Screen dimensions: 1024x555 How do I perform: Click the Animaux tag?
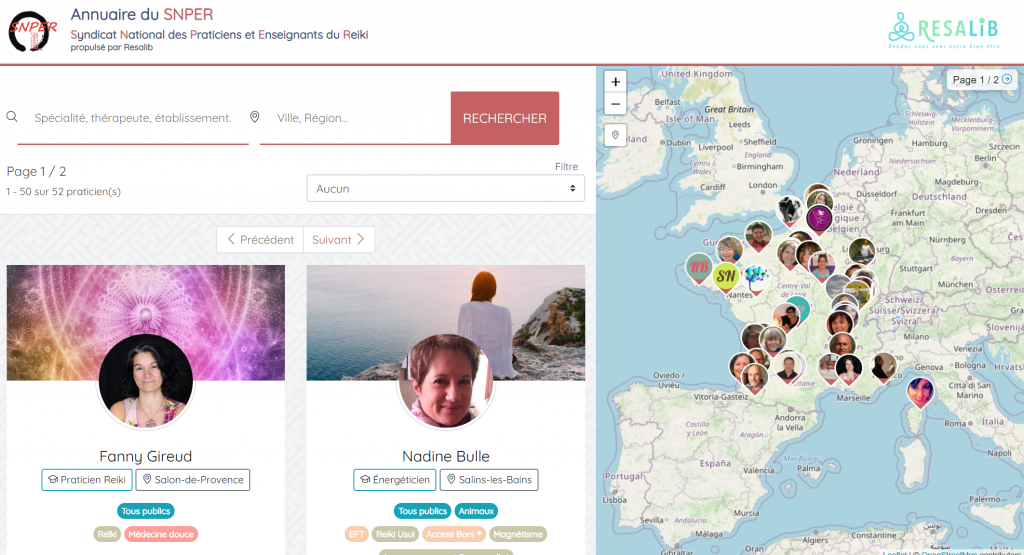(476, 511)
